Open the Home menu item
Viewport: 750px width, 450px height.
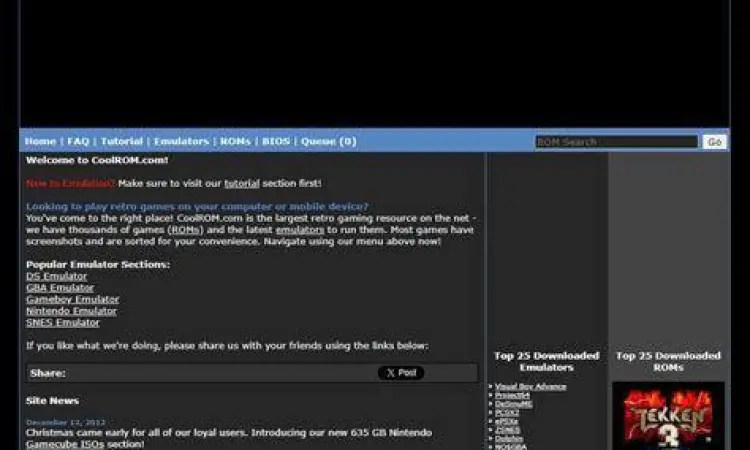[40, 142]
